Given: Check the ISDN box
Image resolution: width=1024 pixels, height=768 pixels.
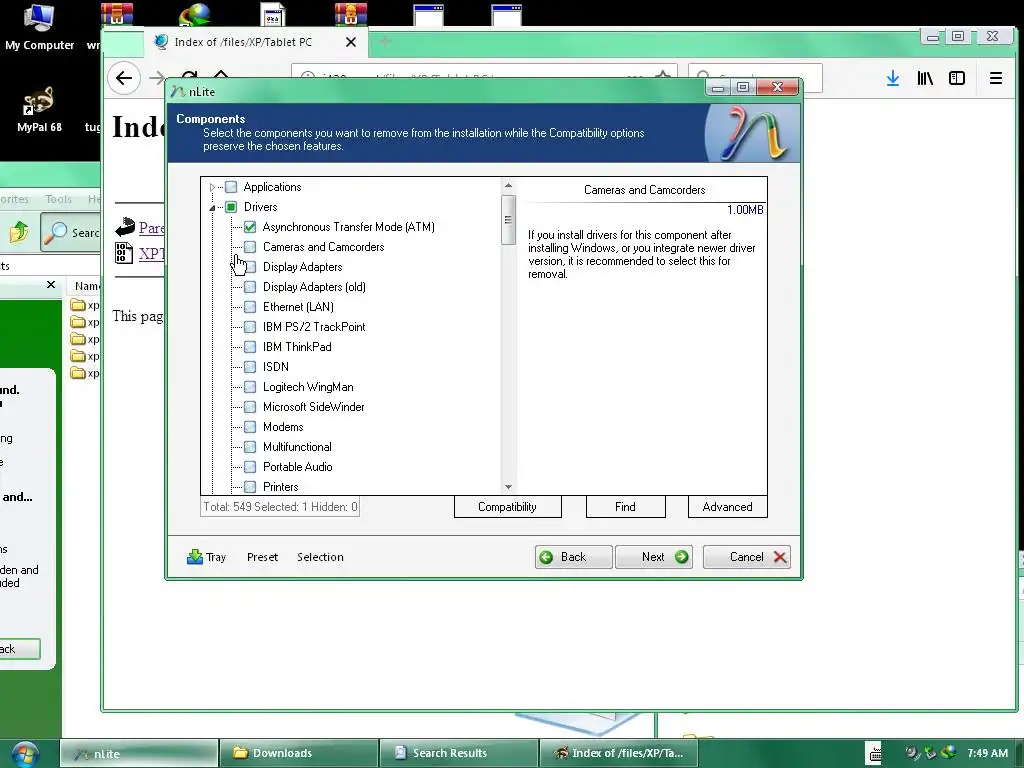Looking at the screenshot, I should pos(249,367).
